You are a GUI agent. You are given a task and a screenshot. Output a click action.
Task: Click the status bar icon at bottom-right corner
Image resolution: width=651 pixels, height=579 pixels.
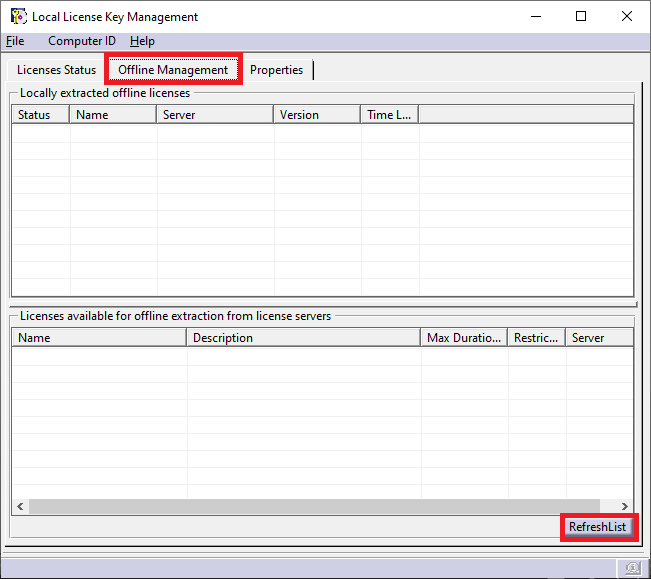(x=633, y=568)
